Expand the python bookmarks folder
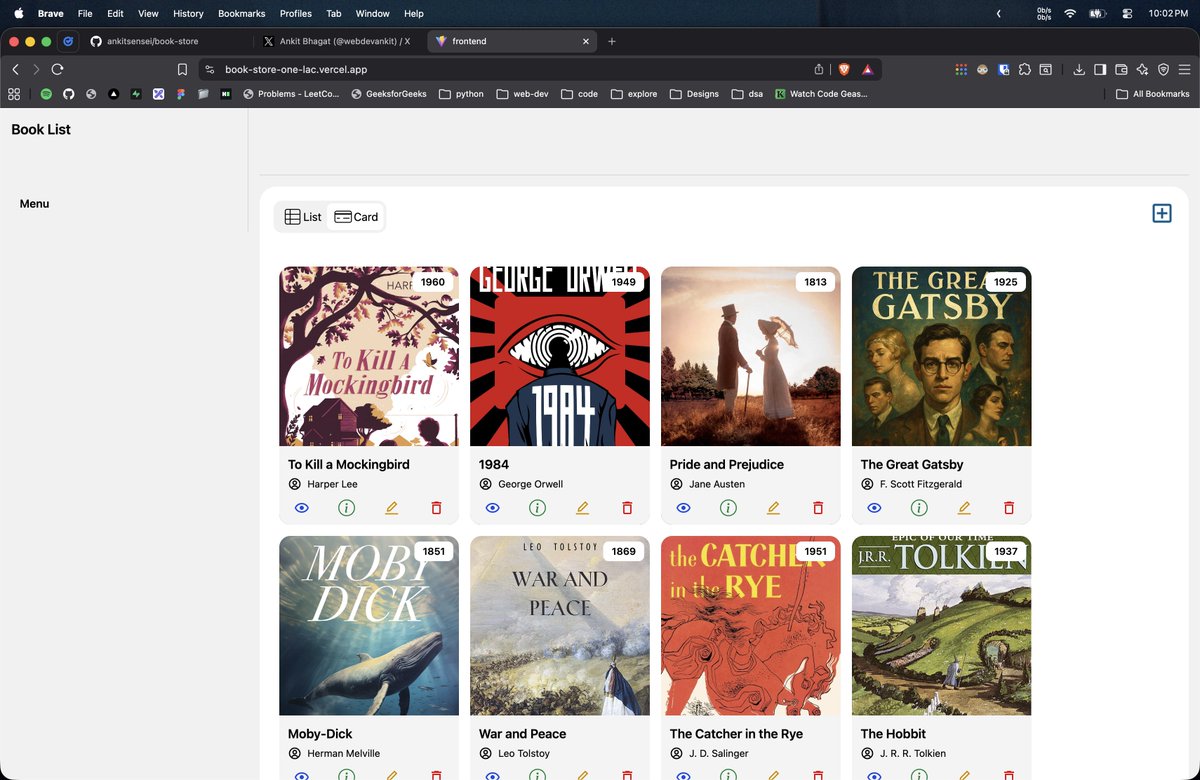Image resolution: width=1200 pixels, height=780 pixels. 461,94
